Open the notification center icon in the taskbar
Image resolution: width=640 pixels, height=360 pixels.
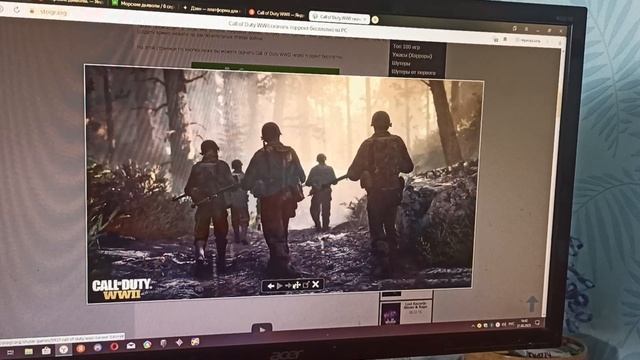tap(537, 323)
